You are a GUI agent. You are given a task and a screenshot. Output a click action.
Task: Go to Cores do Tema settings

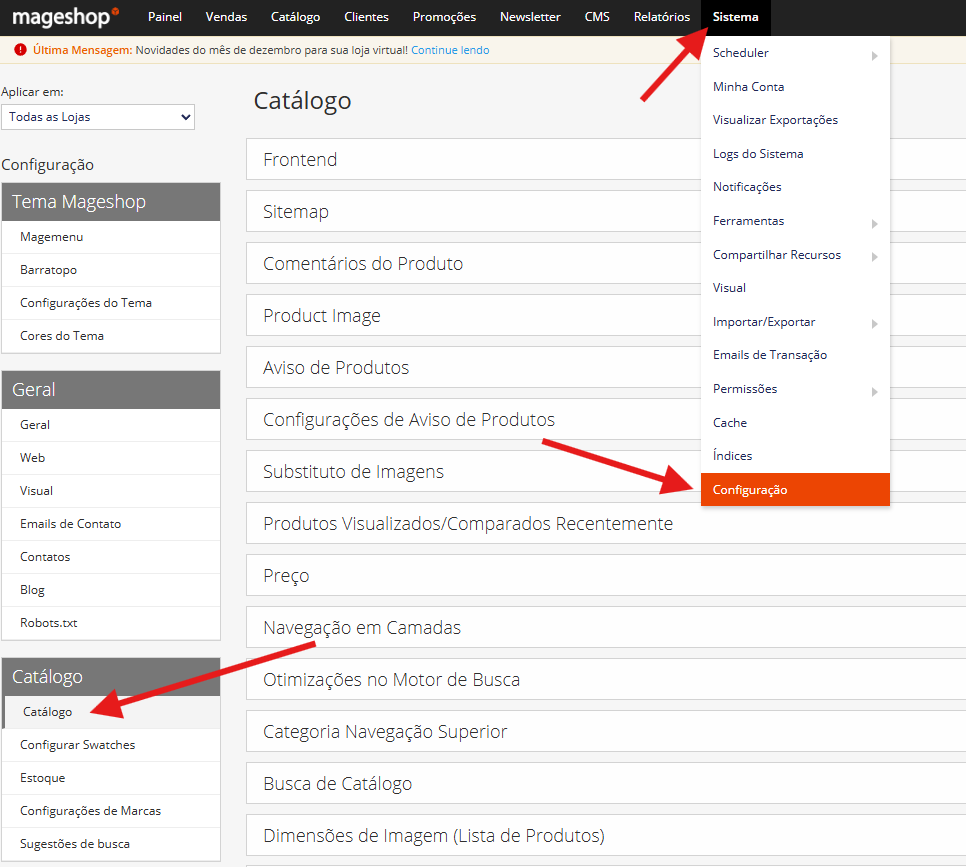click(62, 336)
